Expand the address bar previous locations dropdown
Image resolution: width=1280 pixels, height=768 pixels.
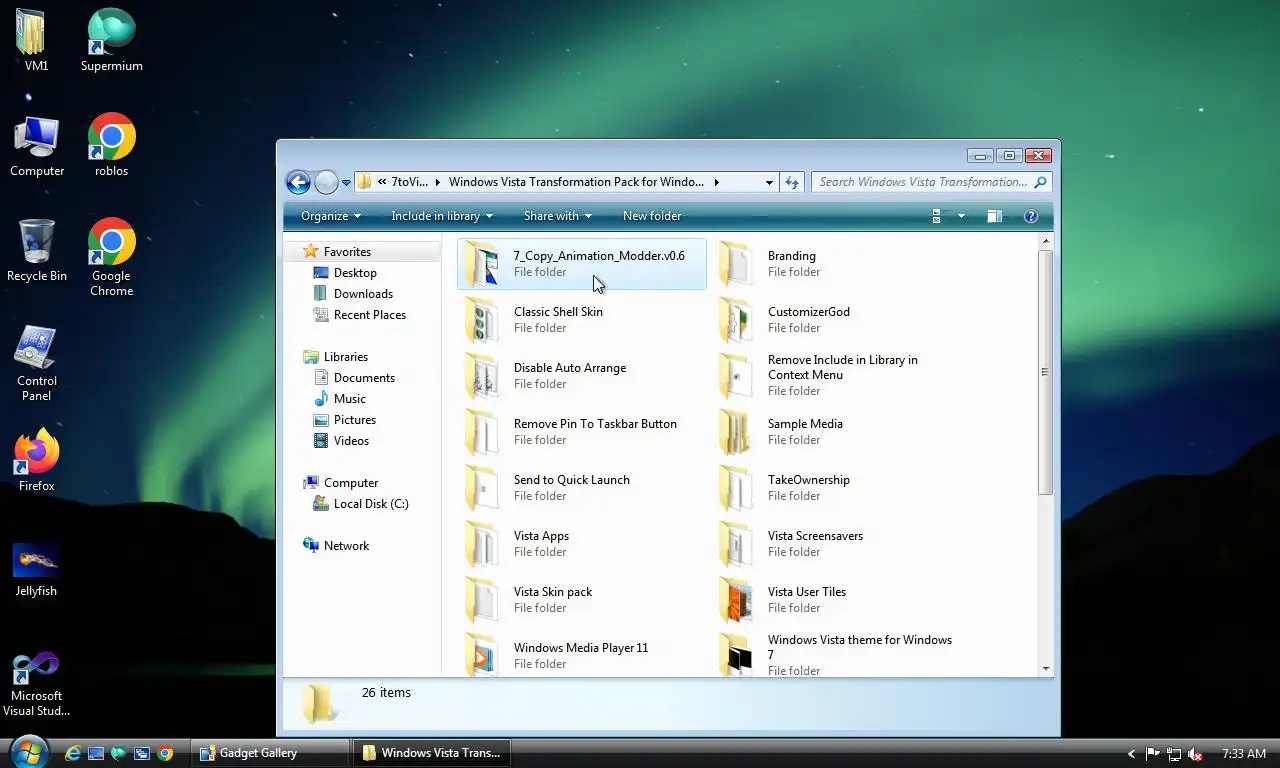click(x=768, y=182)
